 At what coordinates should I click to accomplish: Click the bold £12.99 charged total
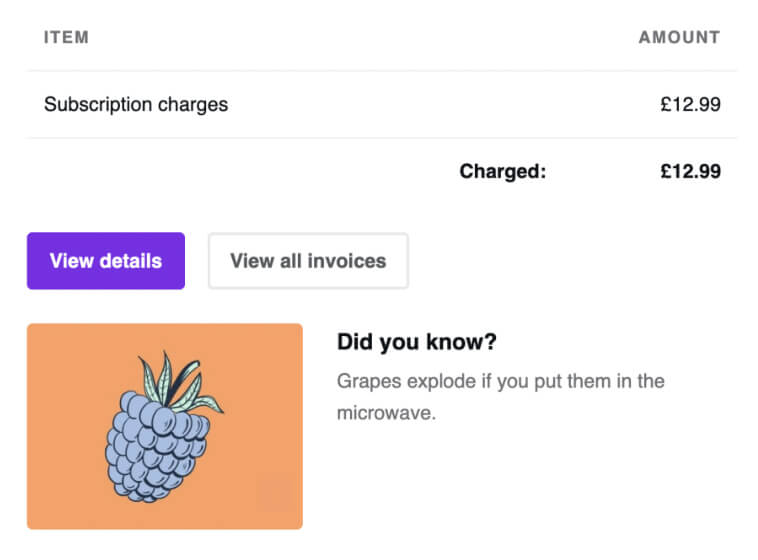coord(690,171)
